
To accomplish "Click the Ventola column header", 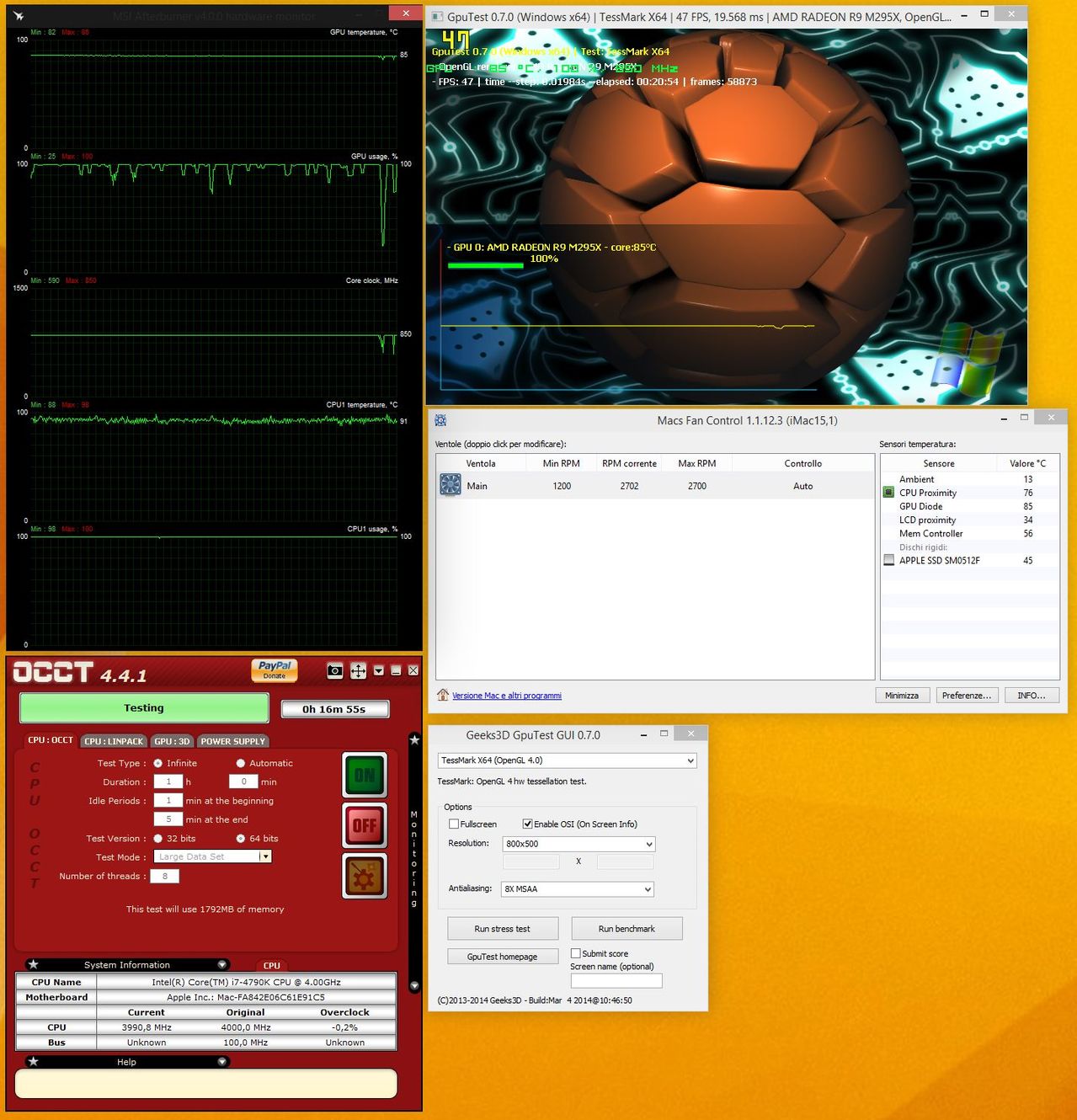I will (481, 463).
